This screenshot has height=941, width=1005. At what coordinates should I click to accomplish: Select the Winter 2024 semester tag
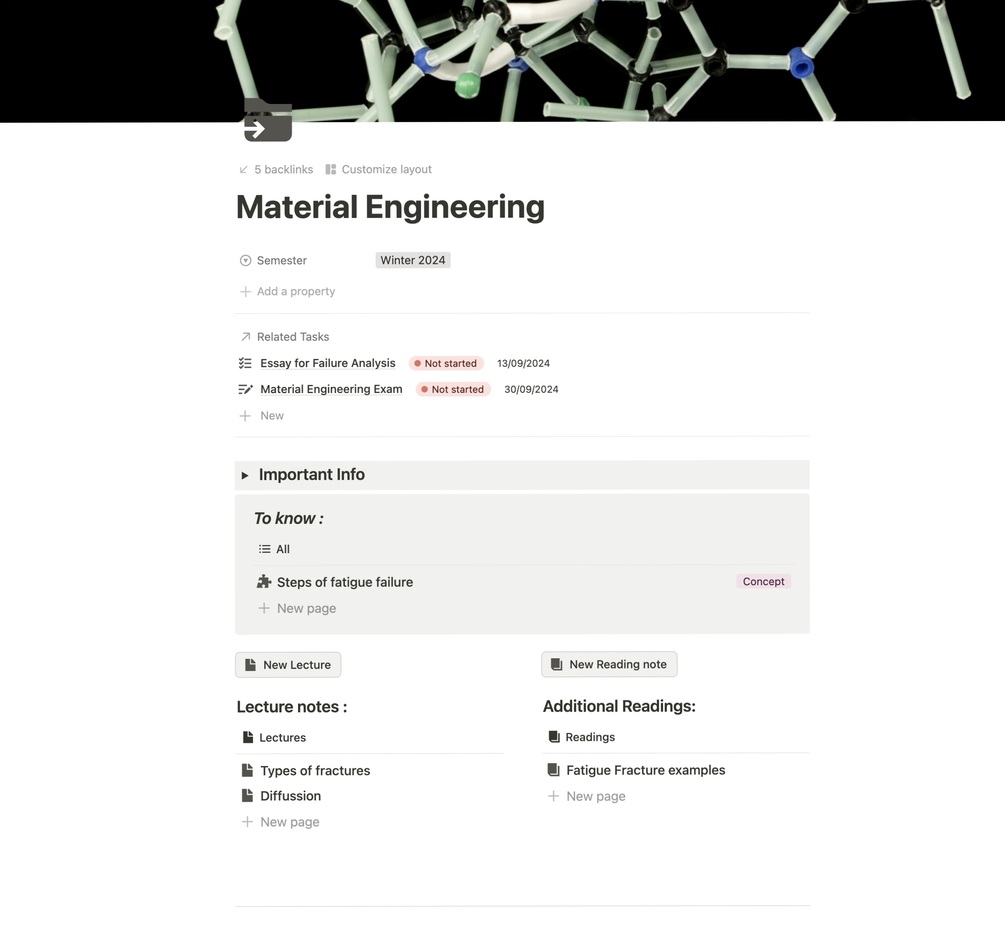(x=412, y=261)
